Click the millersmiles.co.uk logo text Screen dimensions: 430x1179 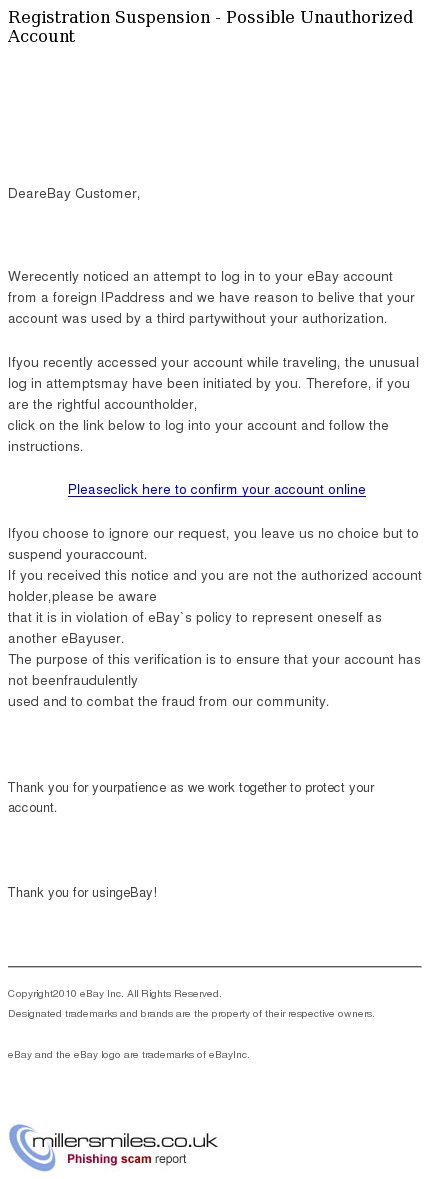pyautogui.click(x=126, y=1141)
